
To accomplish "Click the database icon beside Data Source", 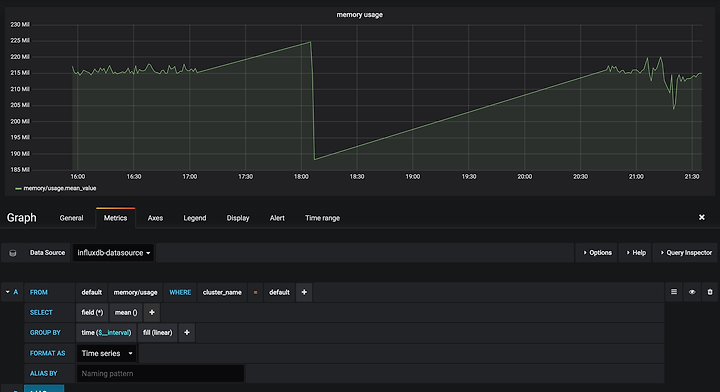I will click(13, 253).
